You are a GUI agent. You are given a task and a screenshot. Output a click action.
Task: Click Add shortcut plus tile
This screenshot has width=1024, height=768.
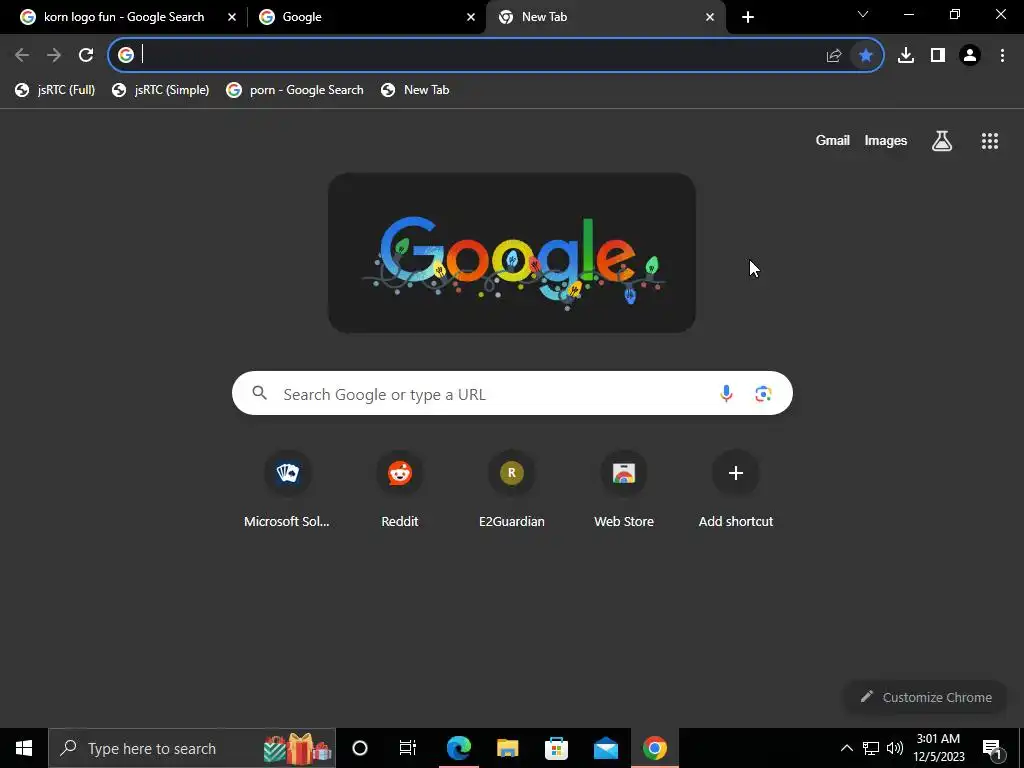tap(735, 490)
